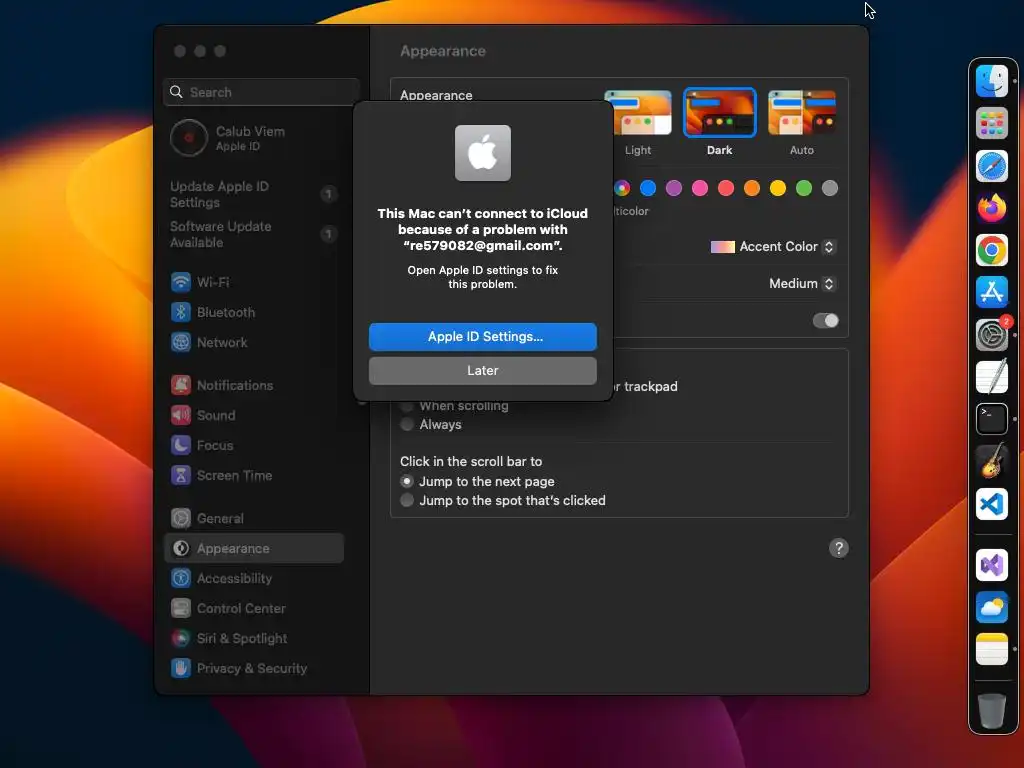Click System Settings icon in the dock
This screenshot has height=768, width=1024.
[991, 334]
